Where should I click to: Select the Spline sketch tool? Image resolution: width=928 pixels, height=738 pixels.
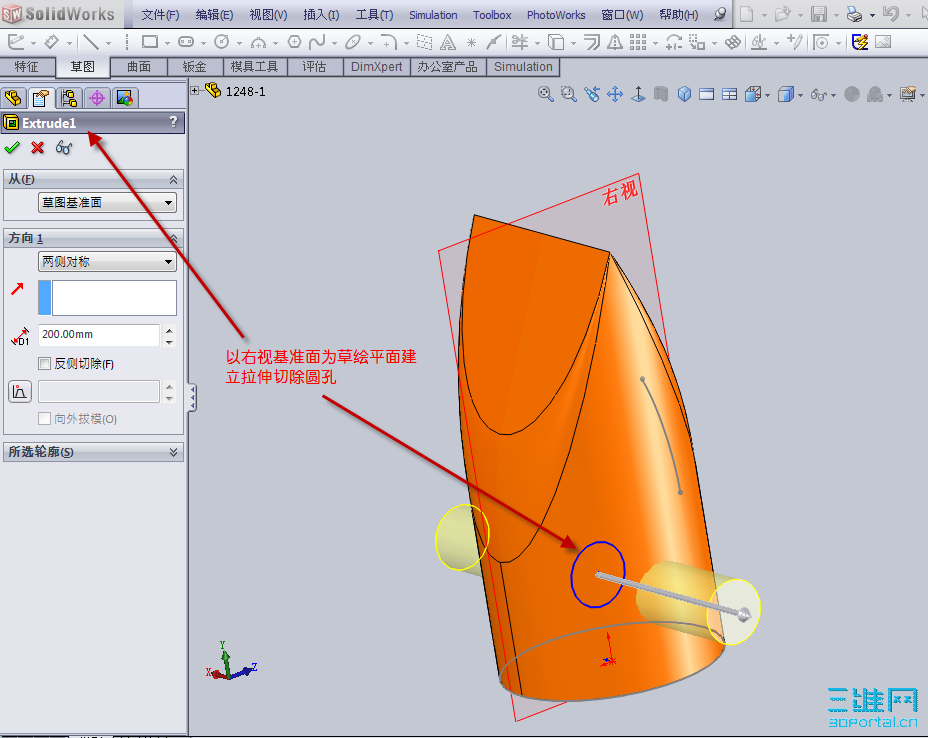317,42
